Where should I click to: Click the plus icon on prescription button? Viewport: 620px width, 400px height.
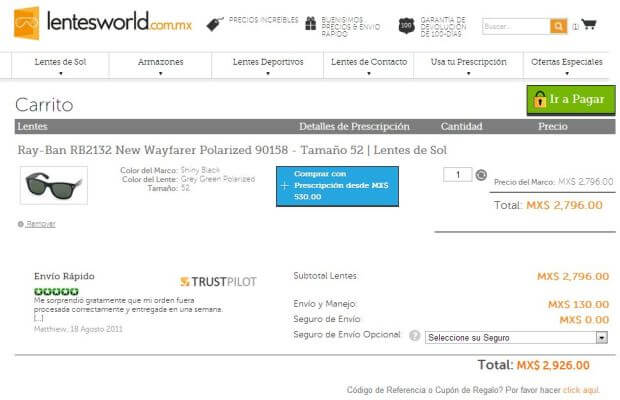pyautogui.click(x=284, y=185)
